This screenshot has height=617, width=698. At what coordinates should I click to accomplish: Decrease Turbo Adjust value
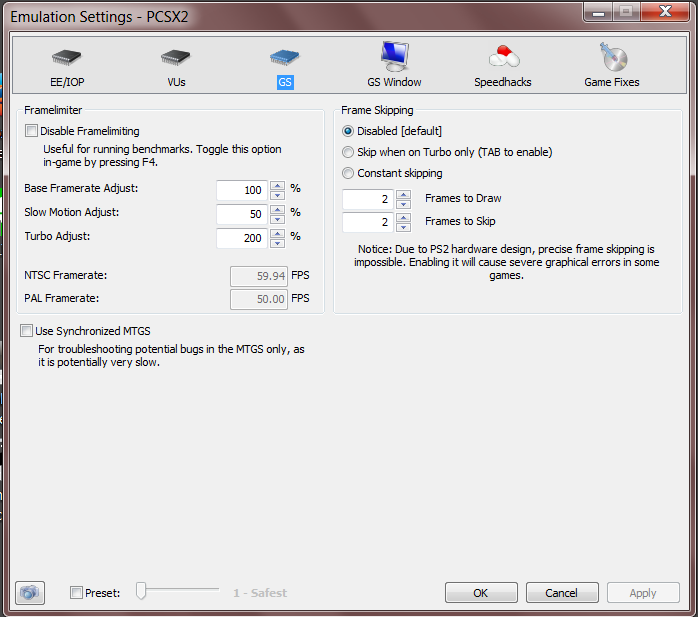[277, 243]
